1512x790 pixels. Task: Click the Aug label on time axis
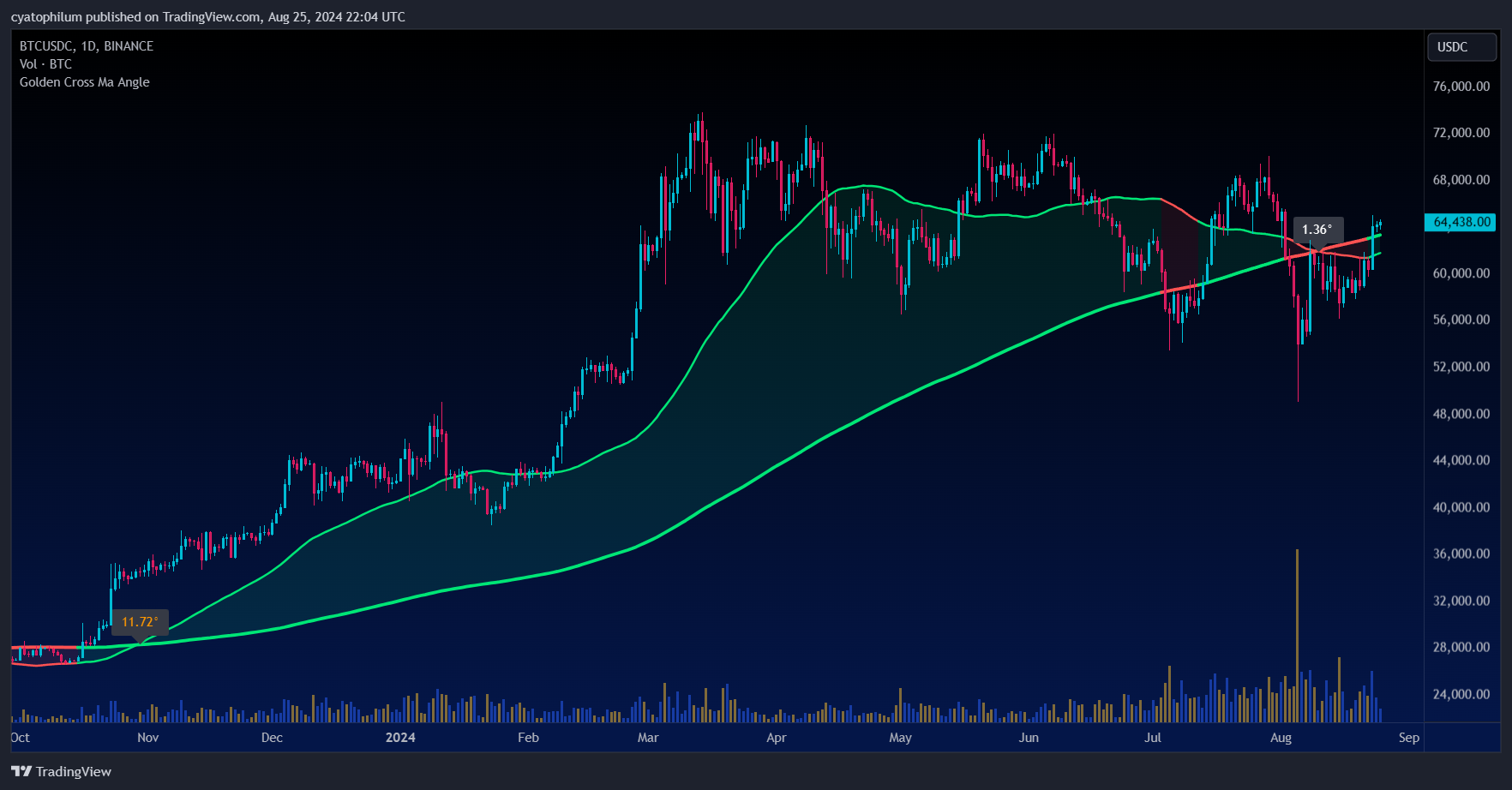[x=1281, y=738]
